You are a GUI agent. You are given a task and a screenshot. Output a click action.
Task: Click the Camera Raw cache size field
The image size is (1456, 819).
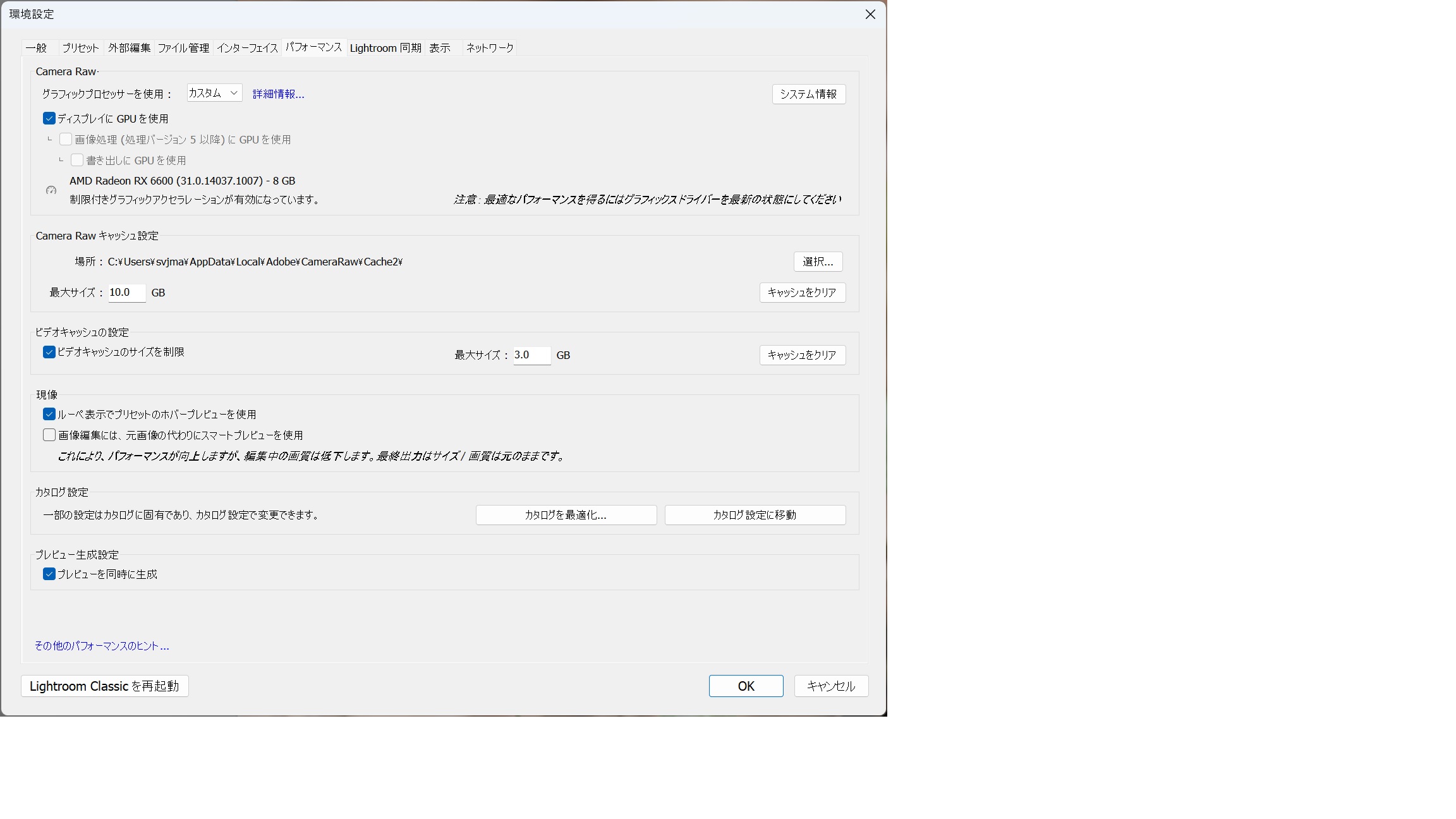pos(126,293)
